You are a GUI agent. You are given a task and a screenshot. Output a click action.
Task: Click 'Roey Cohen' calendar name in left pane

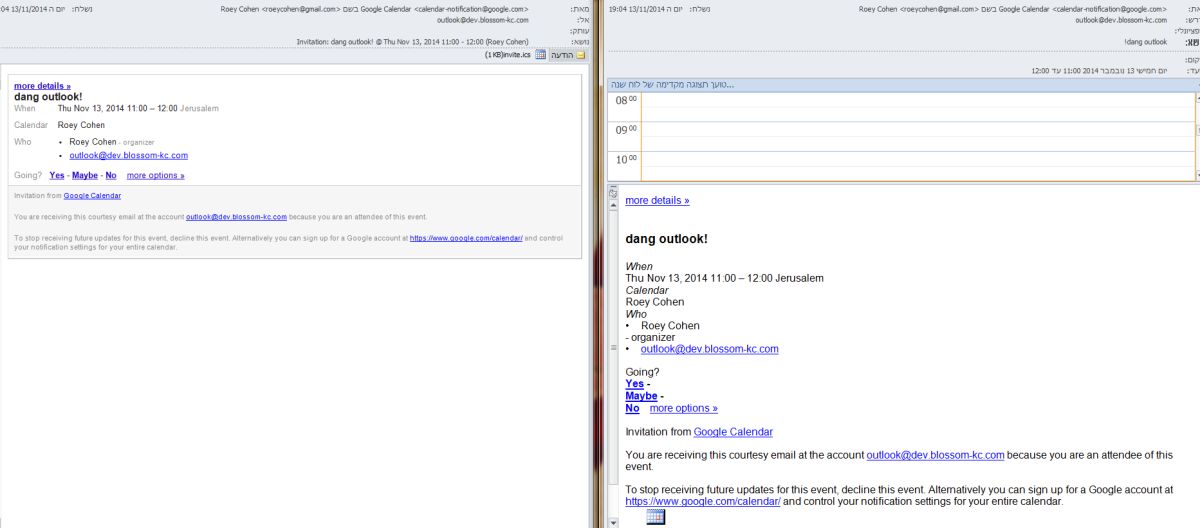click(81, 125)
